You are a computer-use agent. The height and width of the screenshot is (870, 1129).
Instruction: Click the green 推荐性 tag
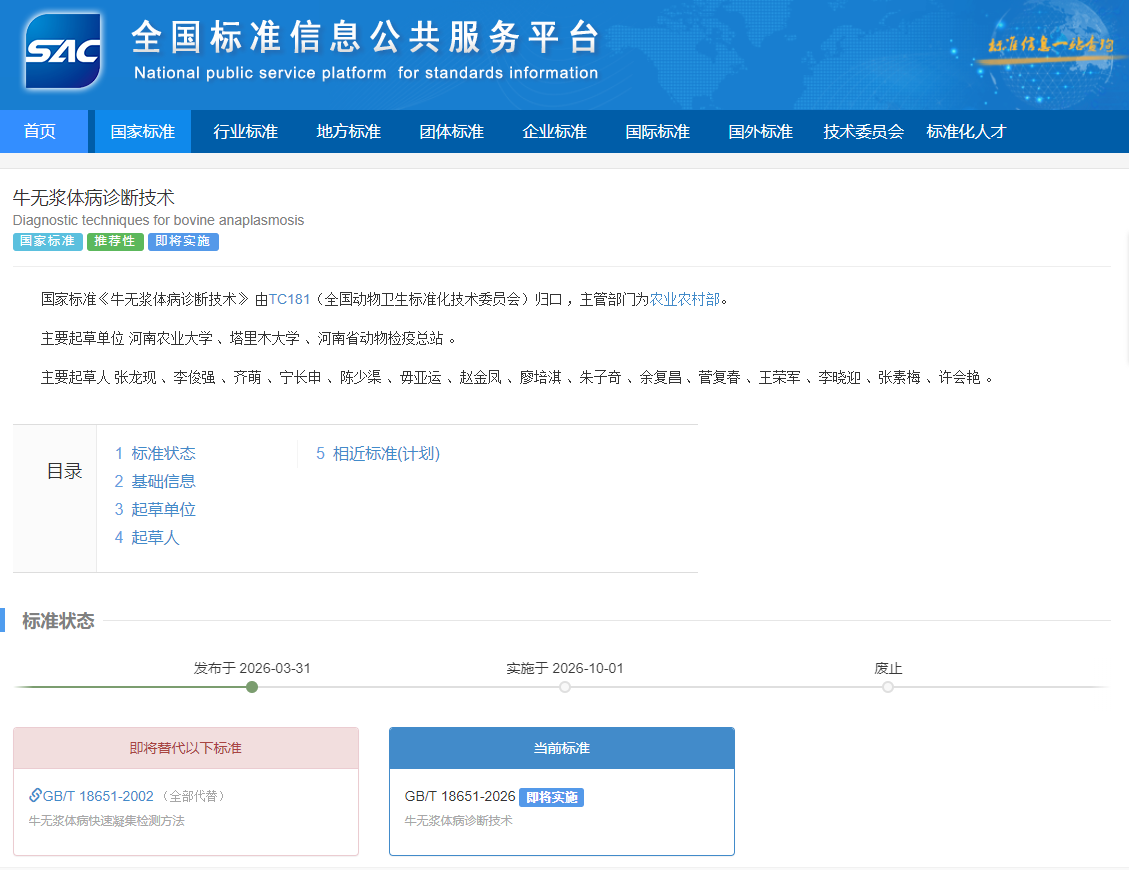(x=115, y=242)
